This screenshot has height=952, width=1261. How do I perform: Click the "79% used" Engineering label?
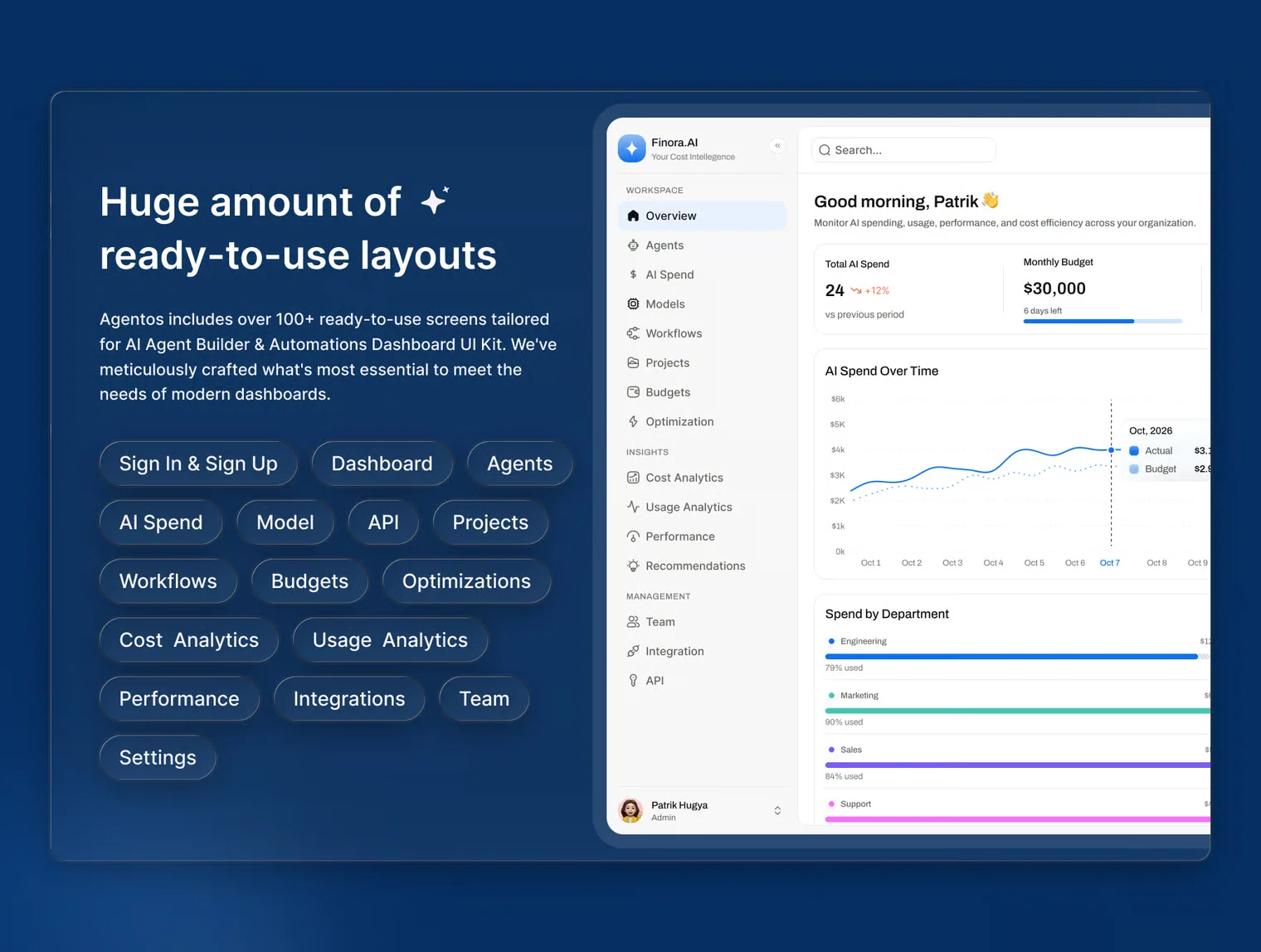click(x=844, y=668)
